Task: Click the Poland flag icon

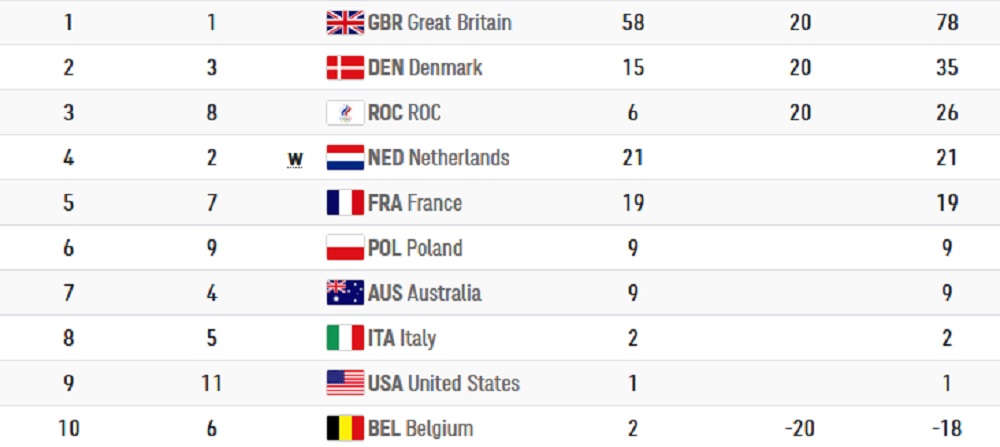Action: pos(345,248)
